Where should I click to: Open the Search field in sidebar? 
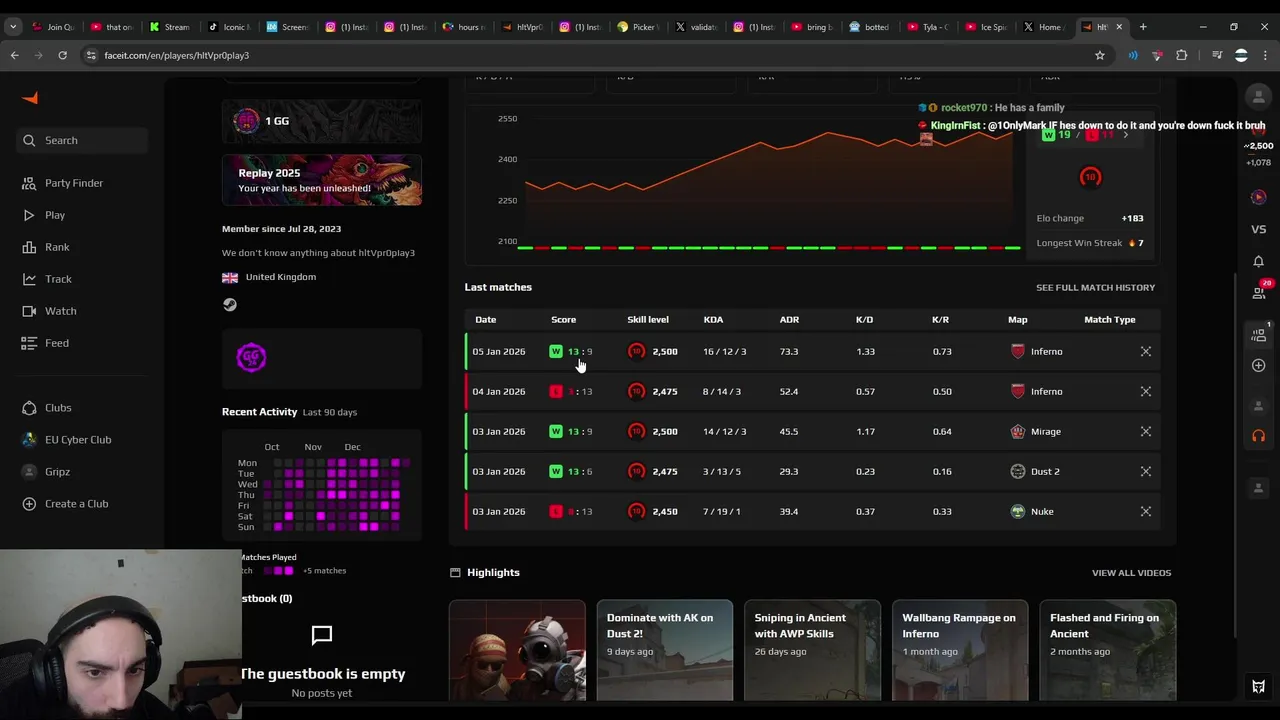(82, 141)
